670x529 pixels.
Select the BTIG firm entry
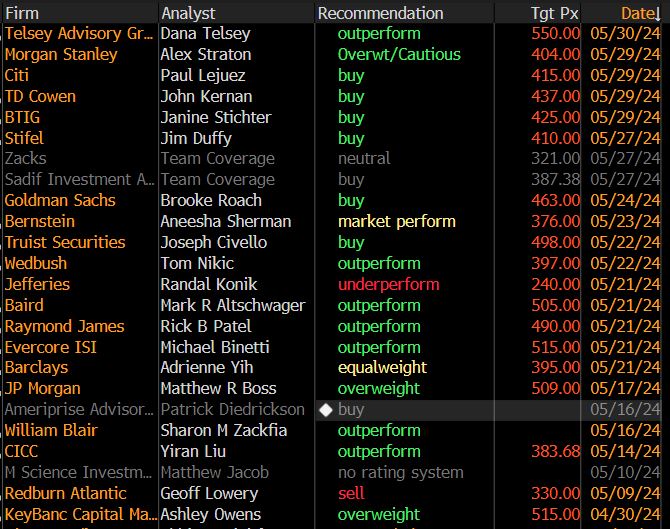pos(22,117)
